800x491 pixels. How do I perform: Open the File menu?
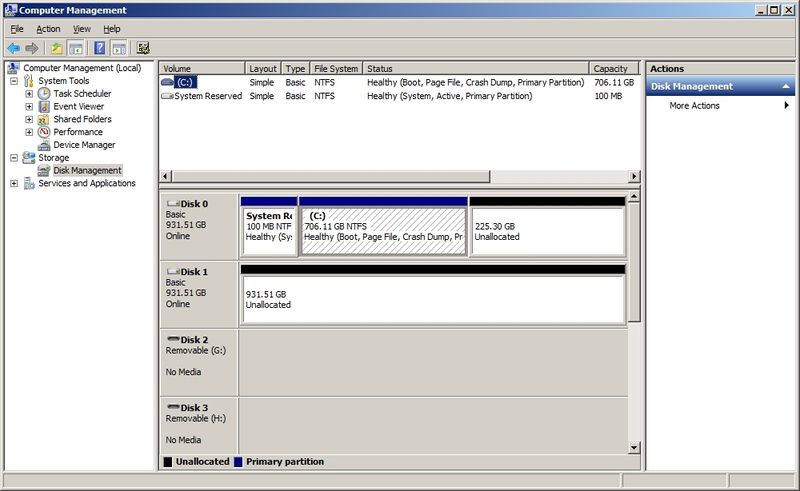(x=17, y=29)
